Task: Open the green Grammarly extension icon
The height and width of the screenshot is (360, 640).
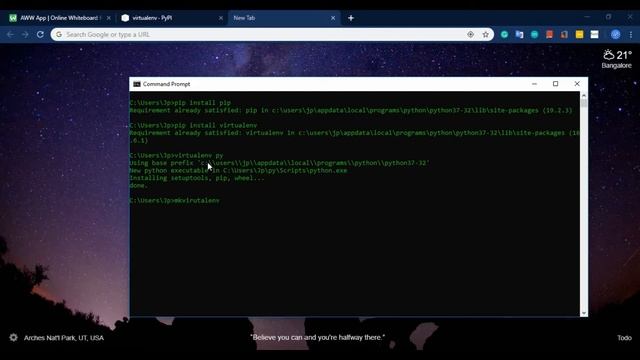Action: 504,35
